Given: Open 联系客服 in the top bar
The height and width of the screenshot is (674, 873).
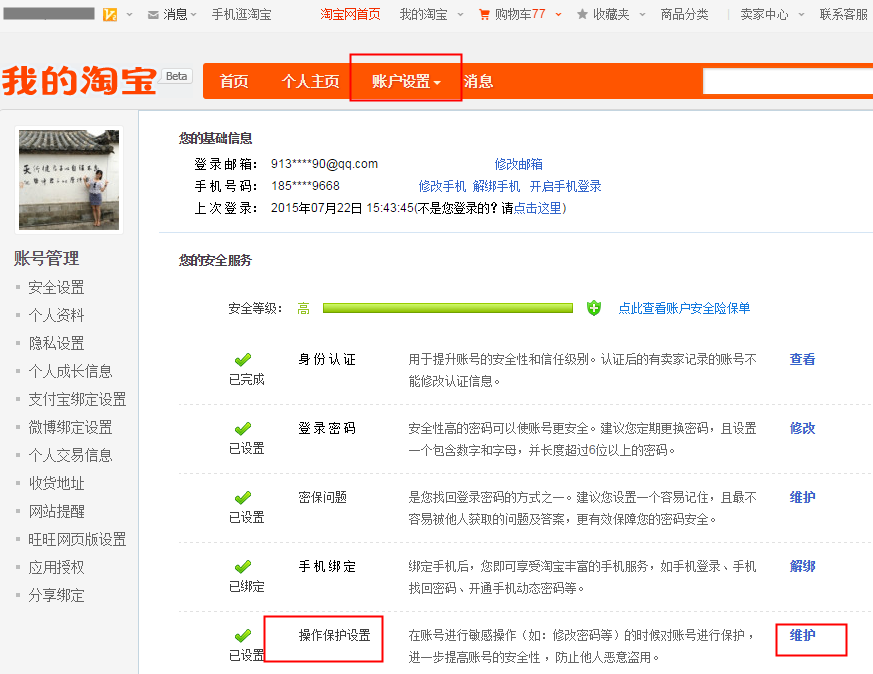Looking at the screenshot, I should [843, 14].
